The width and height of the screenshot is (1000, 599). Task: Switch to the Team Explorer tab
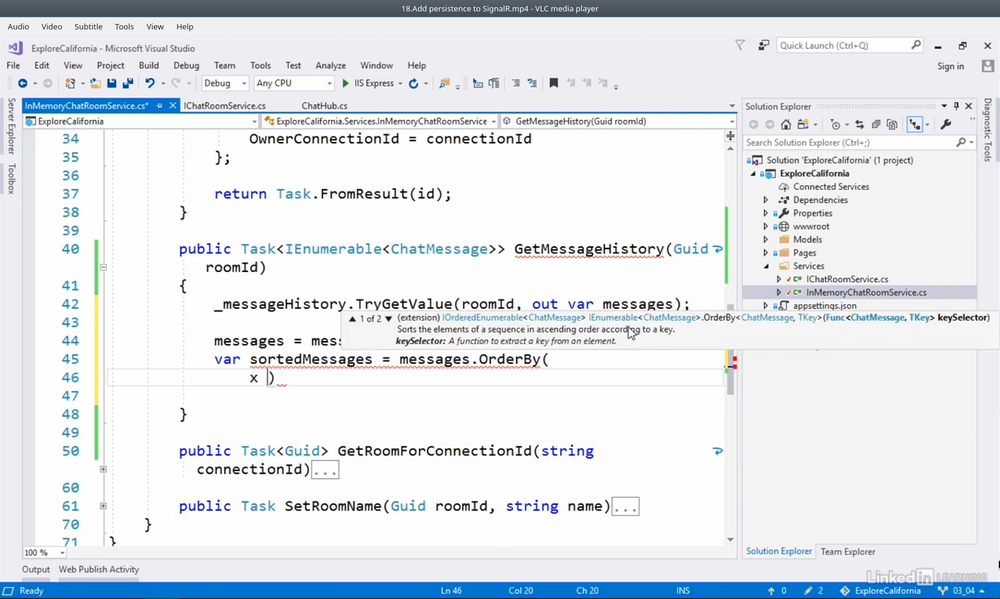[848, 552]
